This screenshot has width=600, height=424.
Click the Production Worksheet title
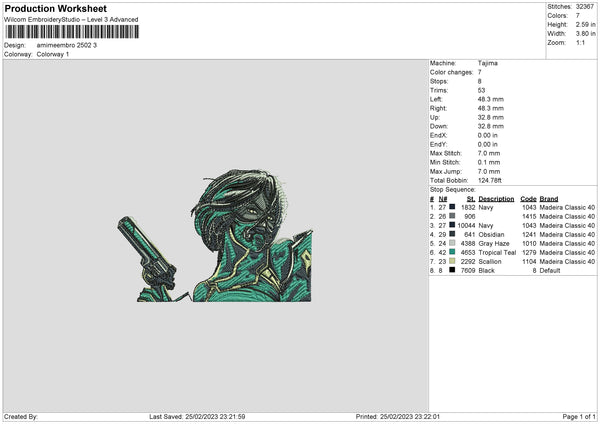(55, 8)
